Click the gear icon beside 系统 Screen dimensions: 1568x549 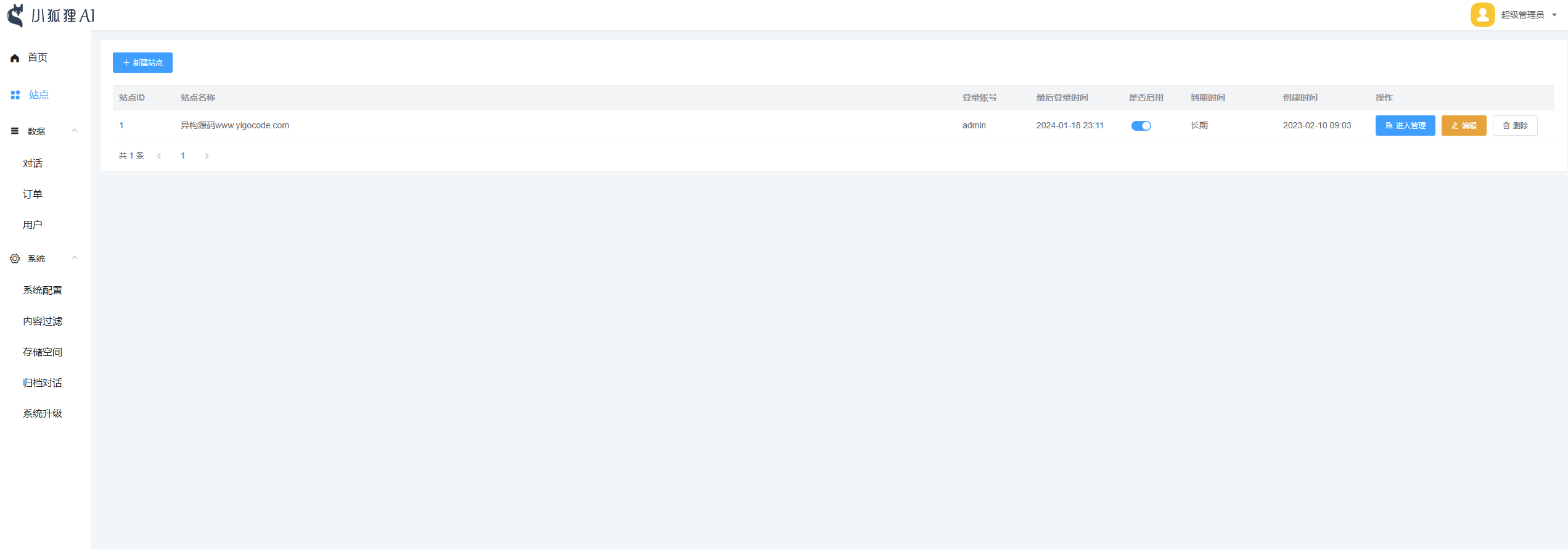[x=15, y=259]
